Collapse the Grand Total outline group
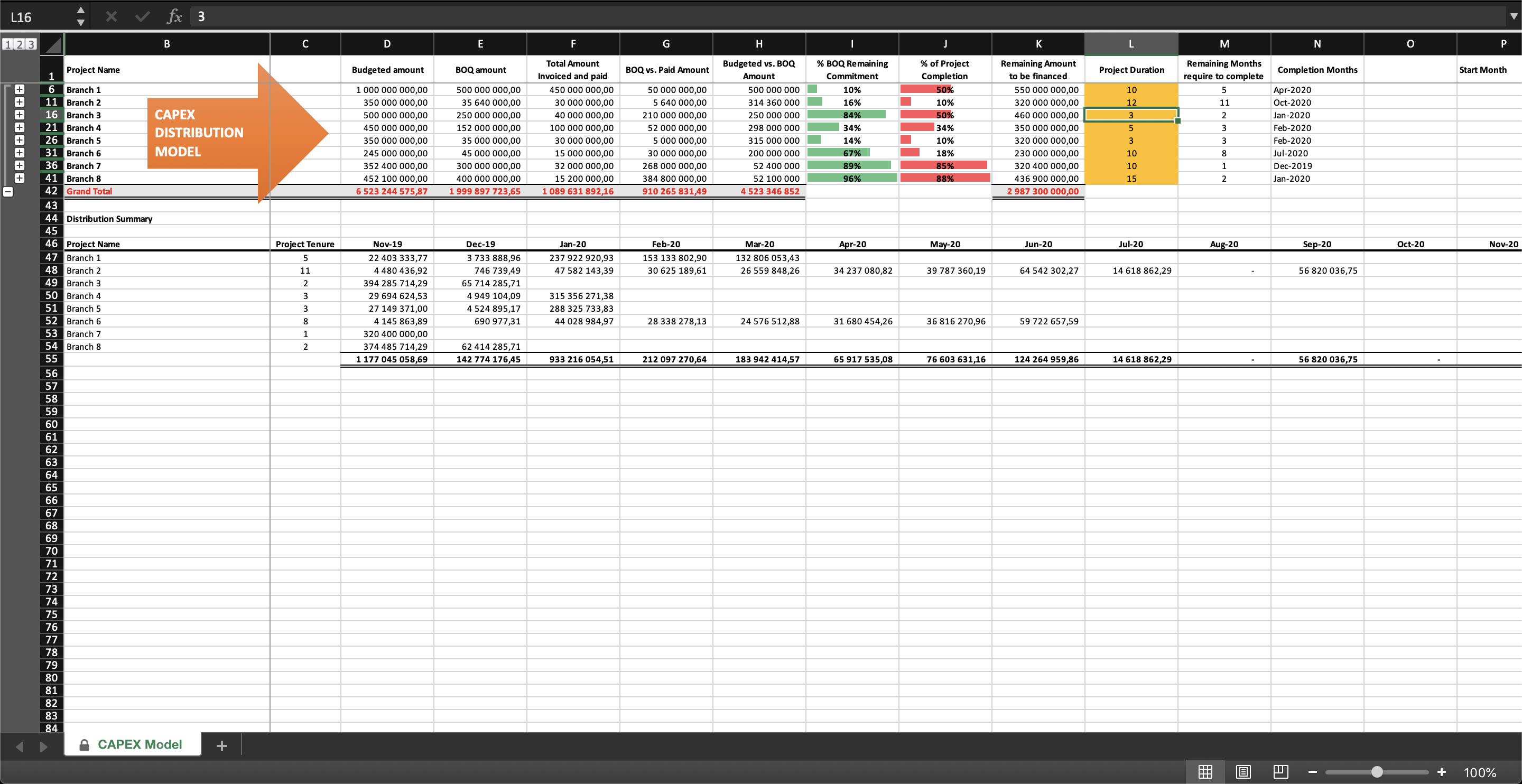The width and height of the screenshot is (1522, 784). [8, 191]
